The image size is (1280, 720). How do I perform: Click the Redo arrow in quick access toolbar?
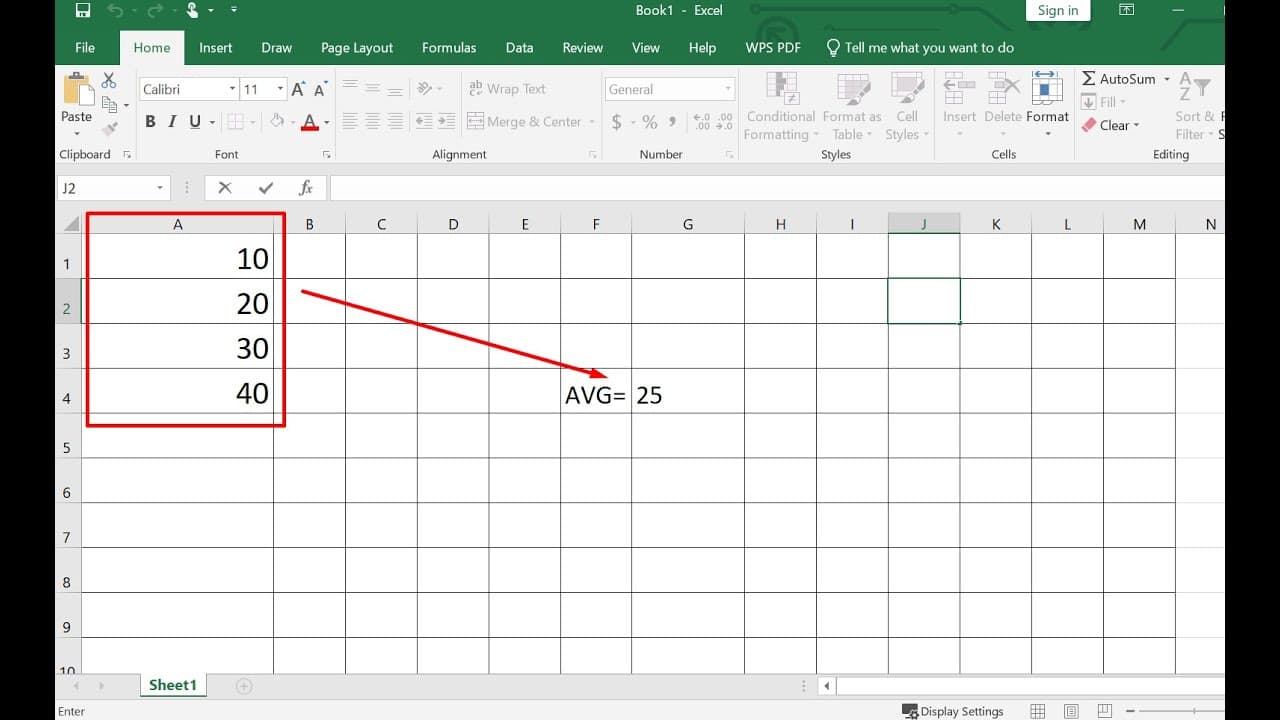(154, 11)
